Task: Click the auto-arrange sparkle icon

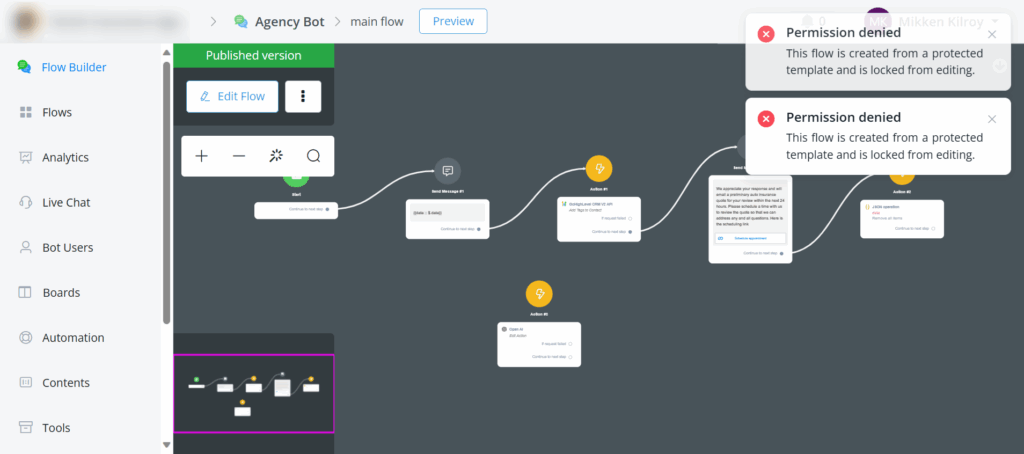Action: tap(276, 156)
